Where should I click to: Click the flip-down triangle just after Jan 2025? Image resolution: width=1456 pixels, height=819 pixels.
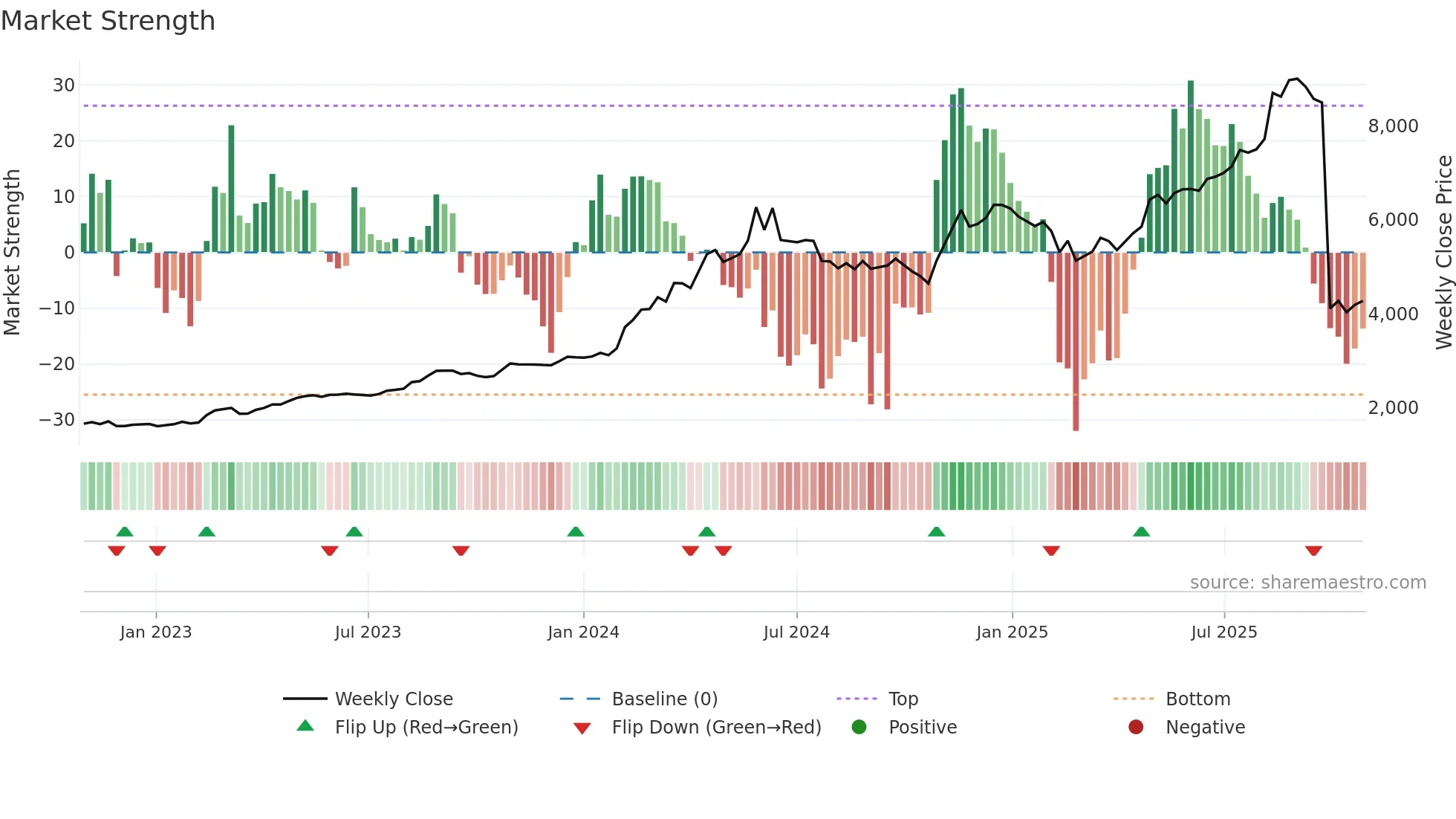click(1051, 551)
